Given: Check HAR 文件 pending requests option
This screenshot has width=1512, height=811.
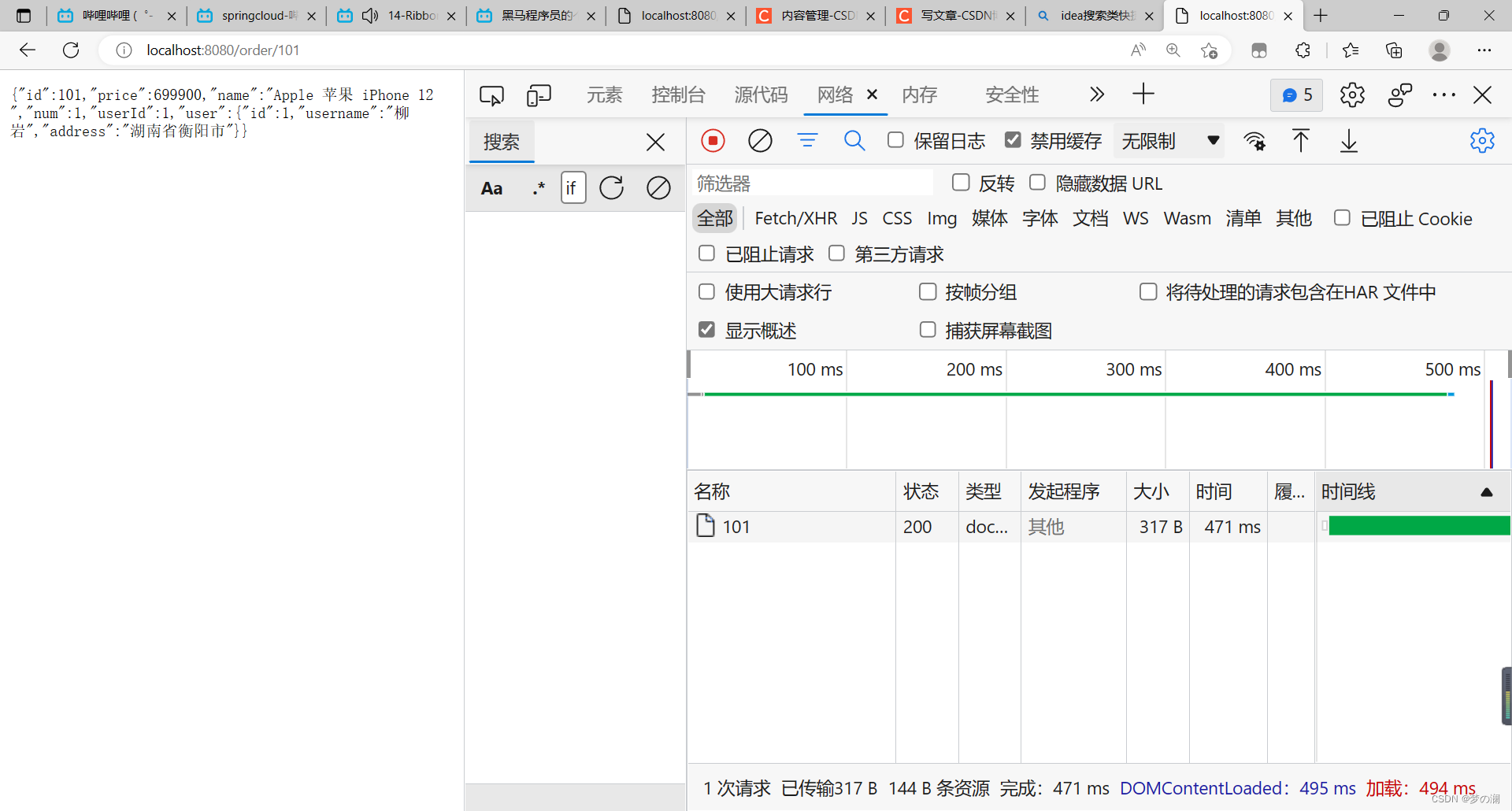Looking at the screenshot, I should tap(1149, 292).
